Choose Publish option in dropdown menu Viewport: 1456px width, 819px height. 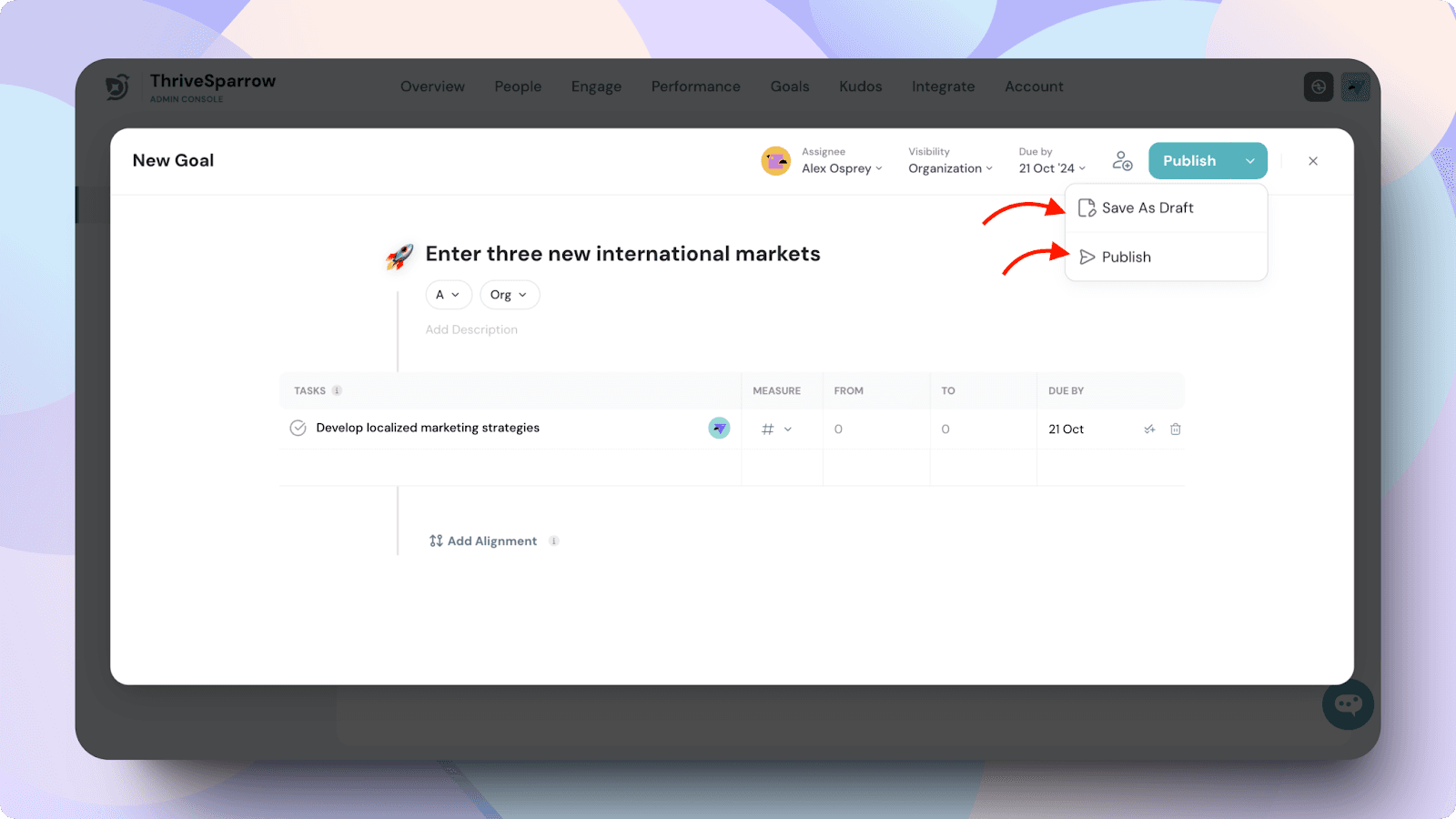pos(1126,258)
